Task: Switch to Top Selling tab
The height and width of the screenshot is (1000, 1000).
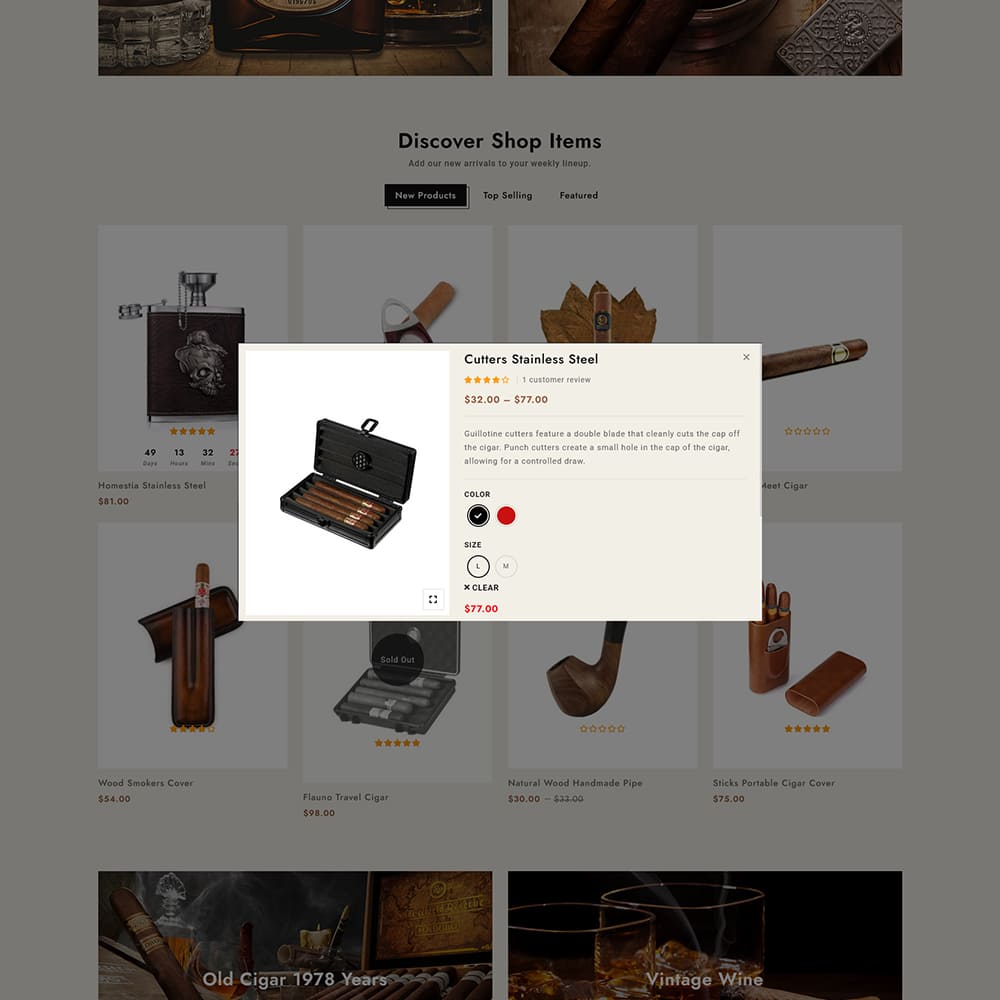Action: pos(508,195)
